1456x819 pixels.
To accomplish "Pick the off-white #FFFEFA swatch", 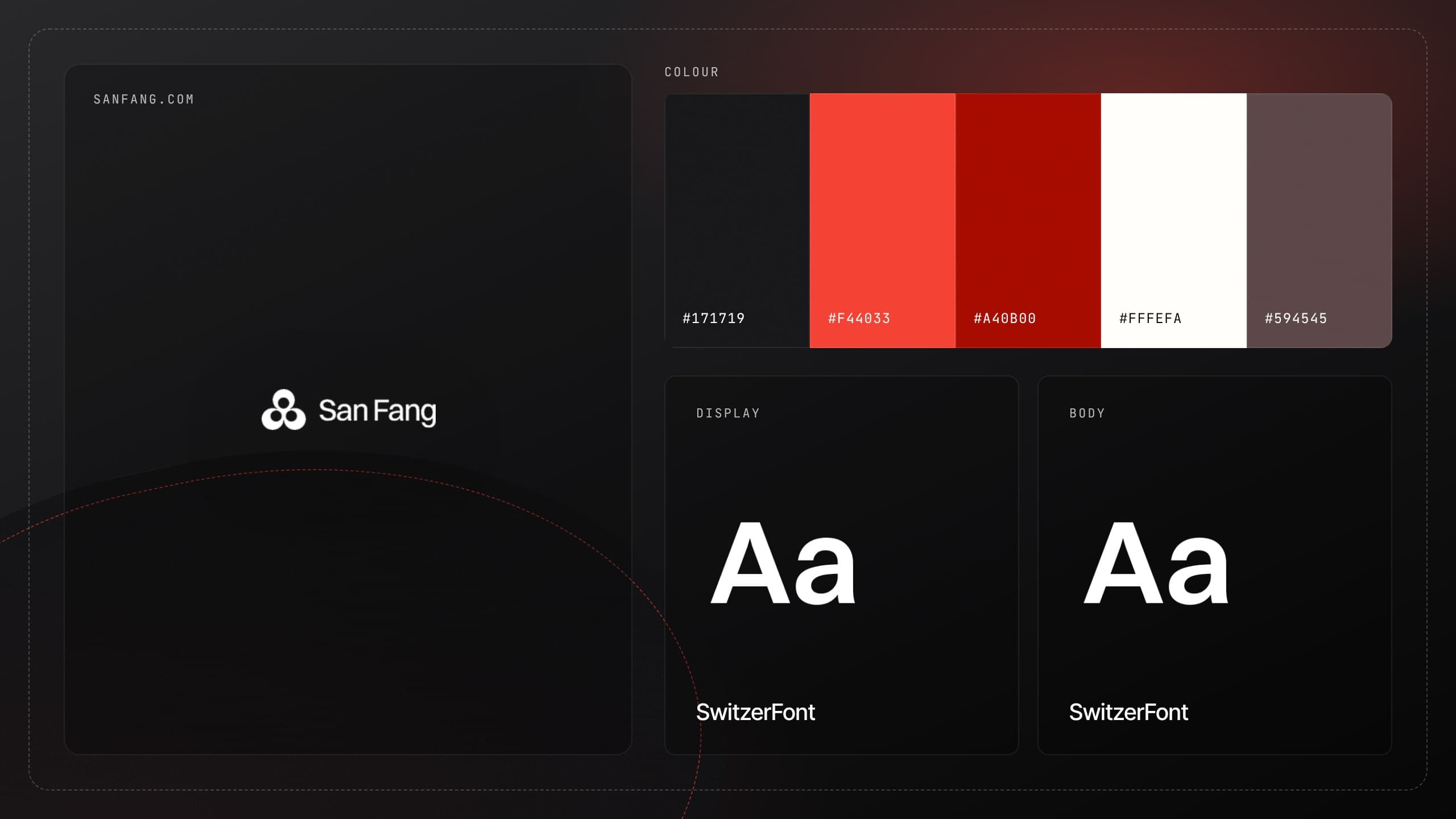I will 1174,221.
